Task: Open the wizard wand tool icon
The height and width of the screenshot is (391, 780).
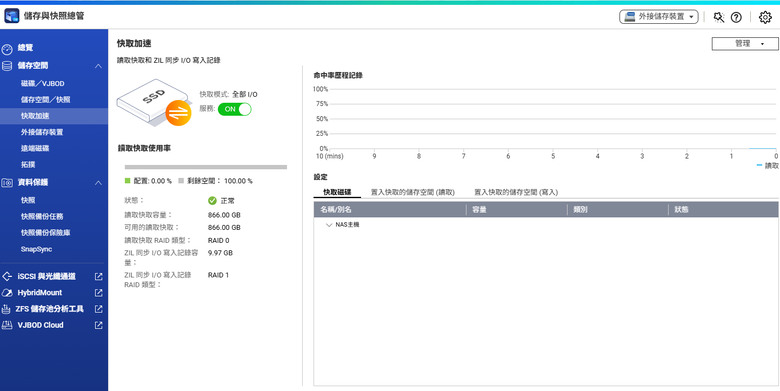Action: pos(718,17)
